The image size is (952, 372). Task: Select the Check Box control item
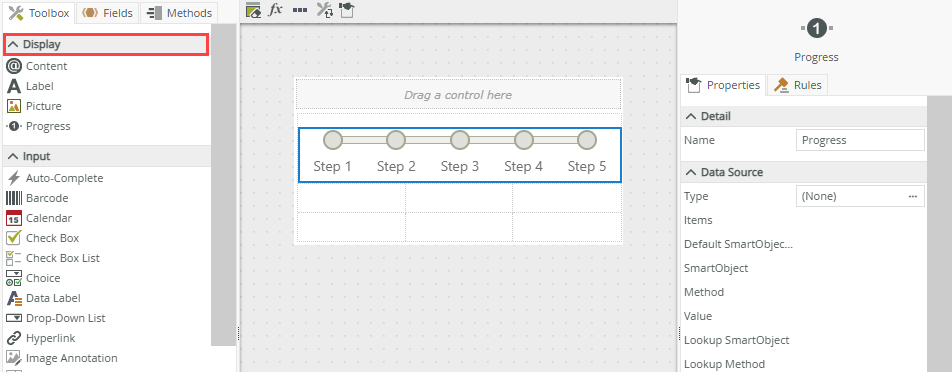pos(42,238)
